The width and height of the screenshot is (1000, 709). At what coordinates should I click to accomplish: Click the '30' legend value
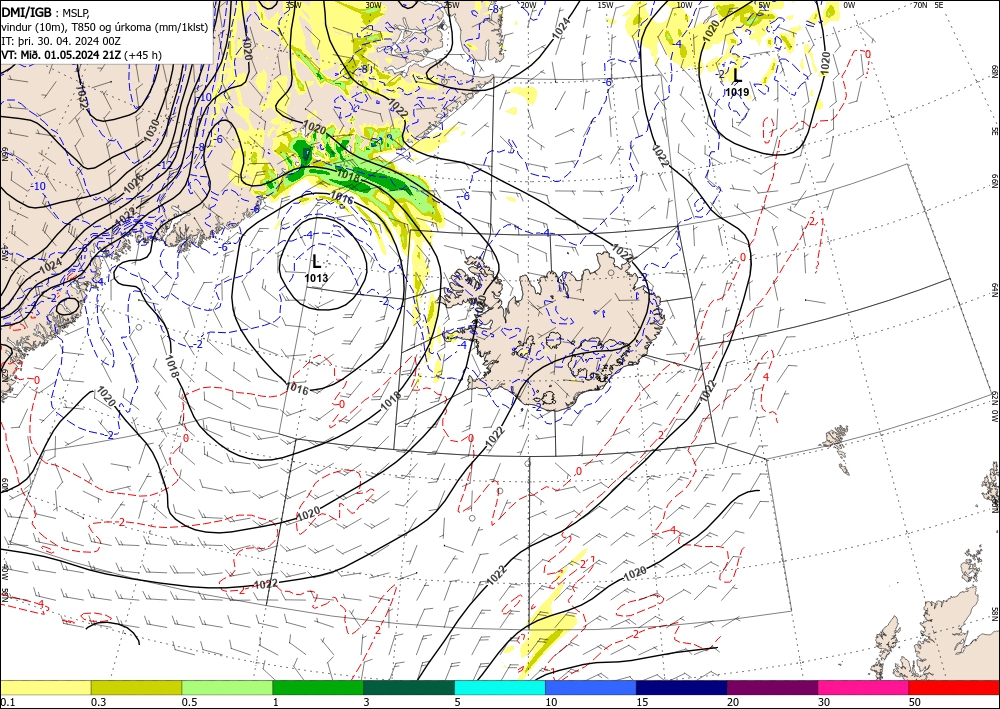coord(824,702)
